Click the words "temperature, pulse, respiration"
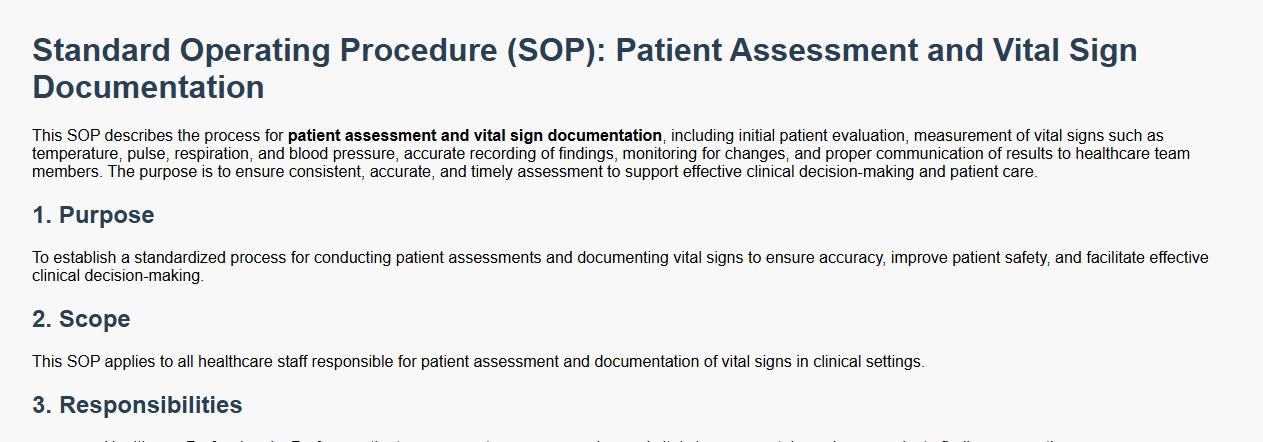The image size is (1263, 442). pos(141,154)
